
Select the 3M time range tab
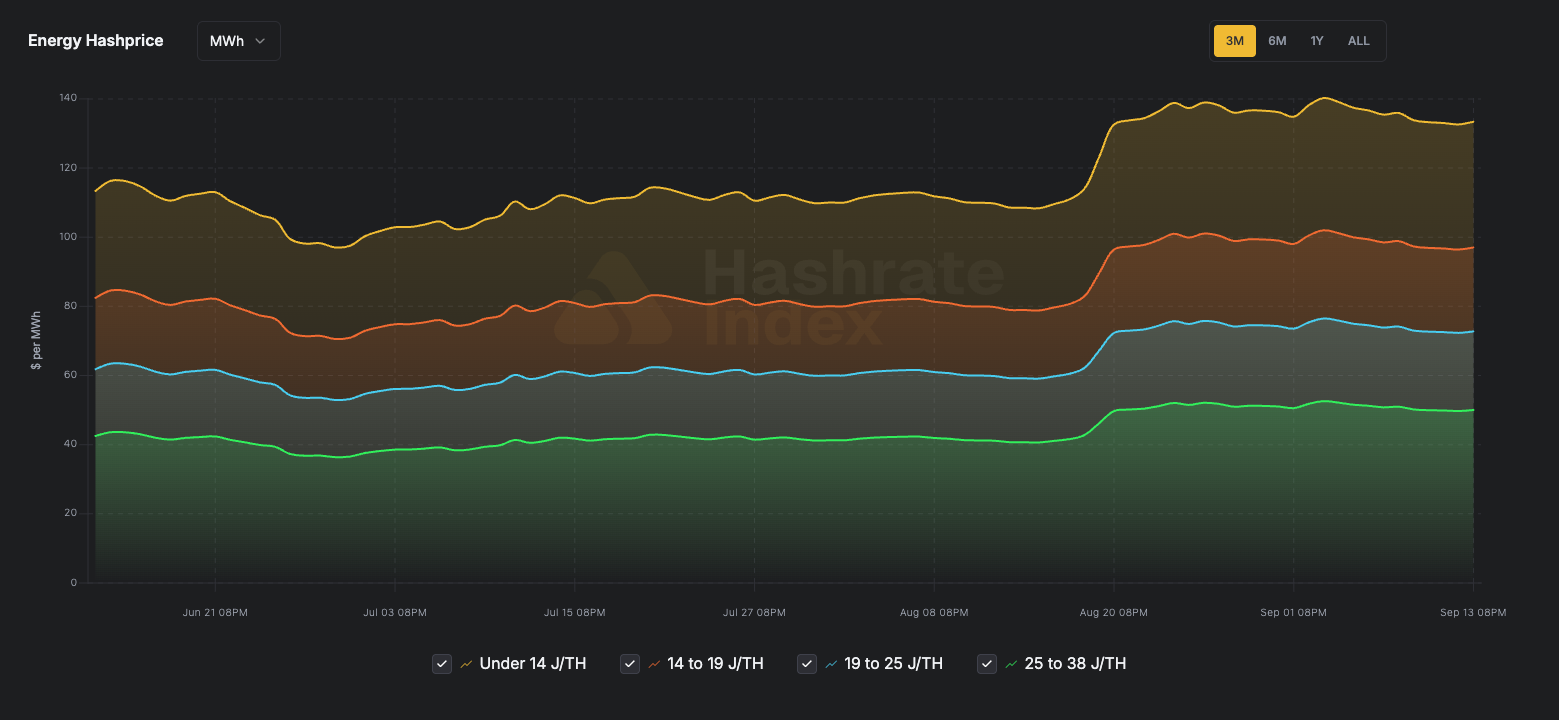(1234, 41)
